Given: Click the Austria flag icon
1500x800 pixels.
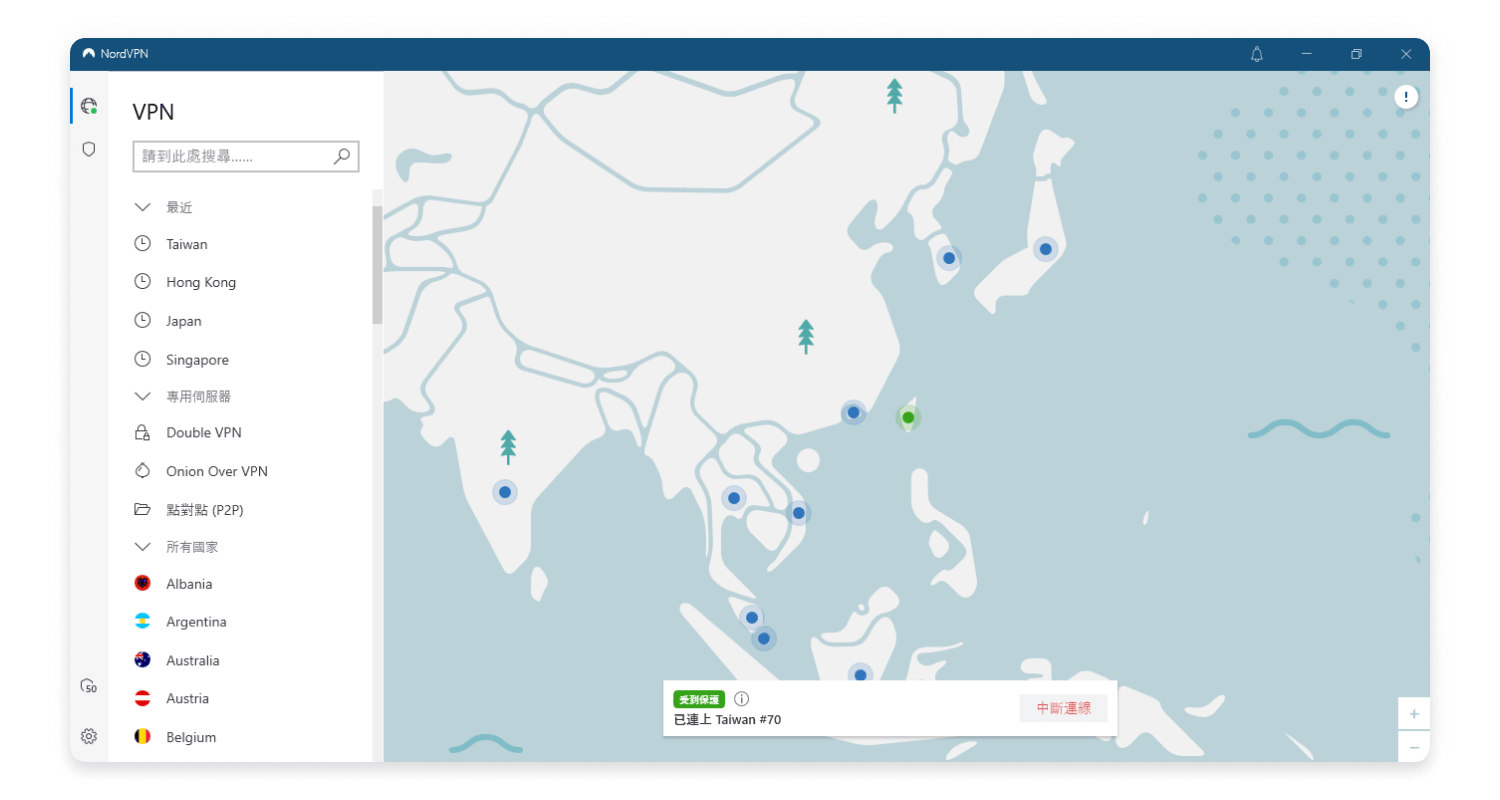Looking at the screenshot, I should [142, 698].
